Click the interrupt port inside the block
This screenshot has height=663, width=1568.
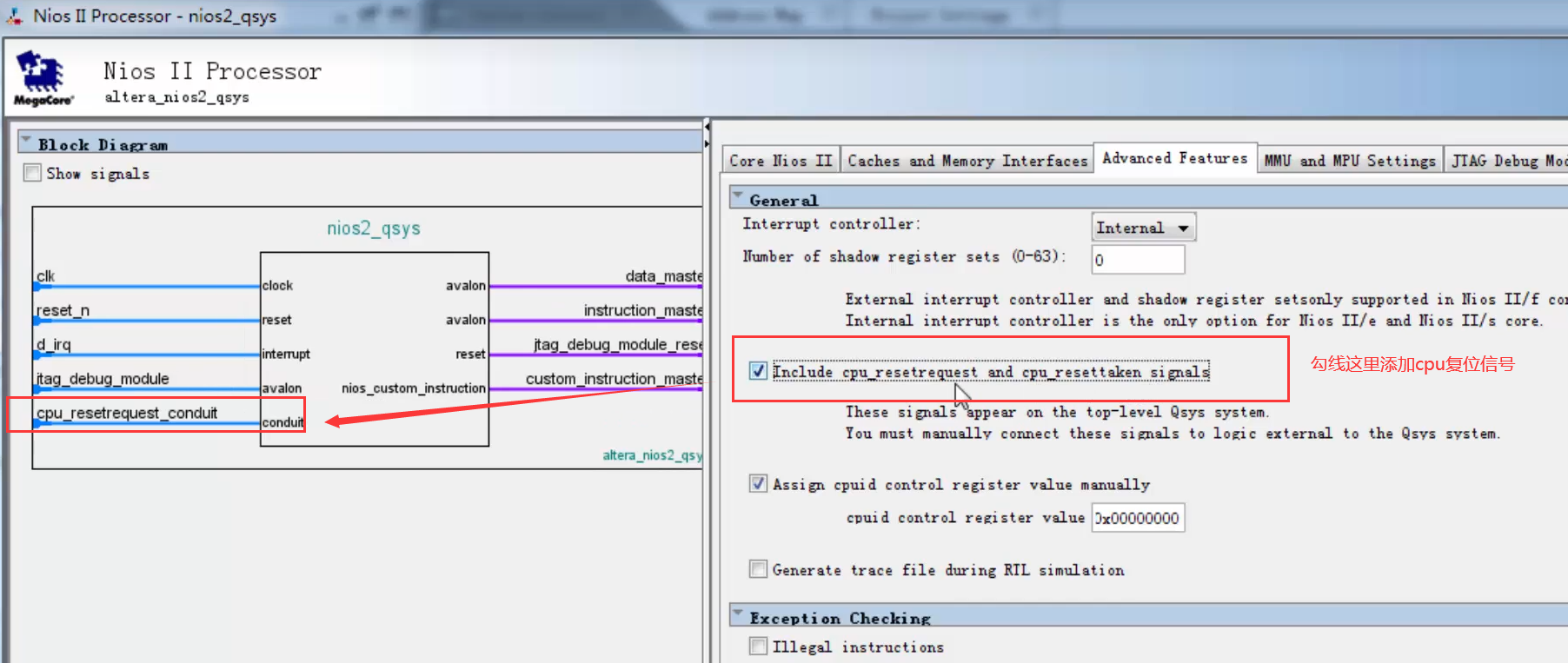[x=286, y=354]
